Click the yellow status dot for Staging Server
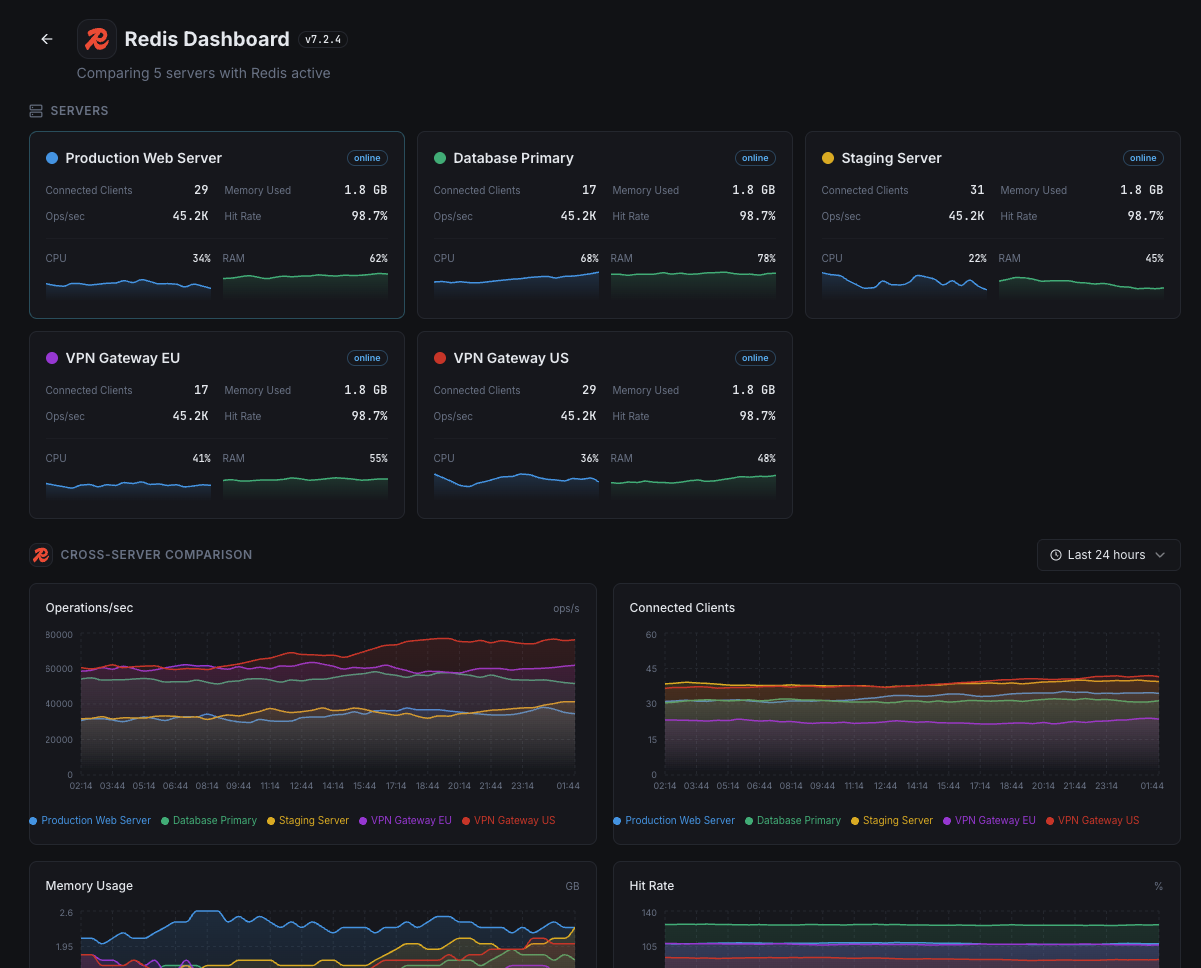This screenshot has width=1201, height=968. [x=829, y=157]
